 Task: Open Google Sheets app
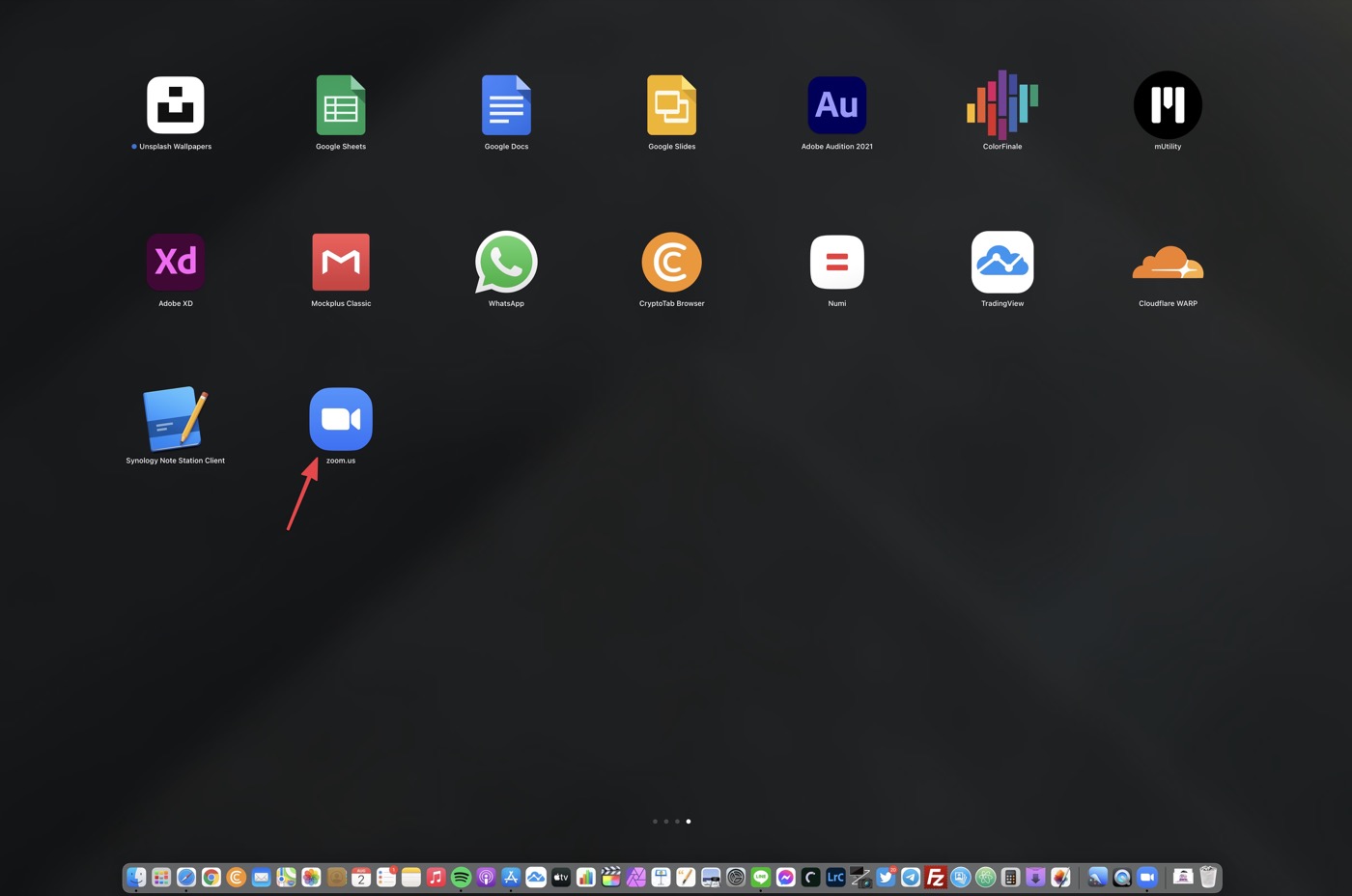[x=341, y=105]
